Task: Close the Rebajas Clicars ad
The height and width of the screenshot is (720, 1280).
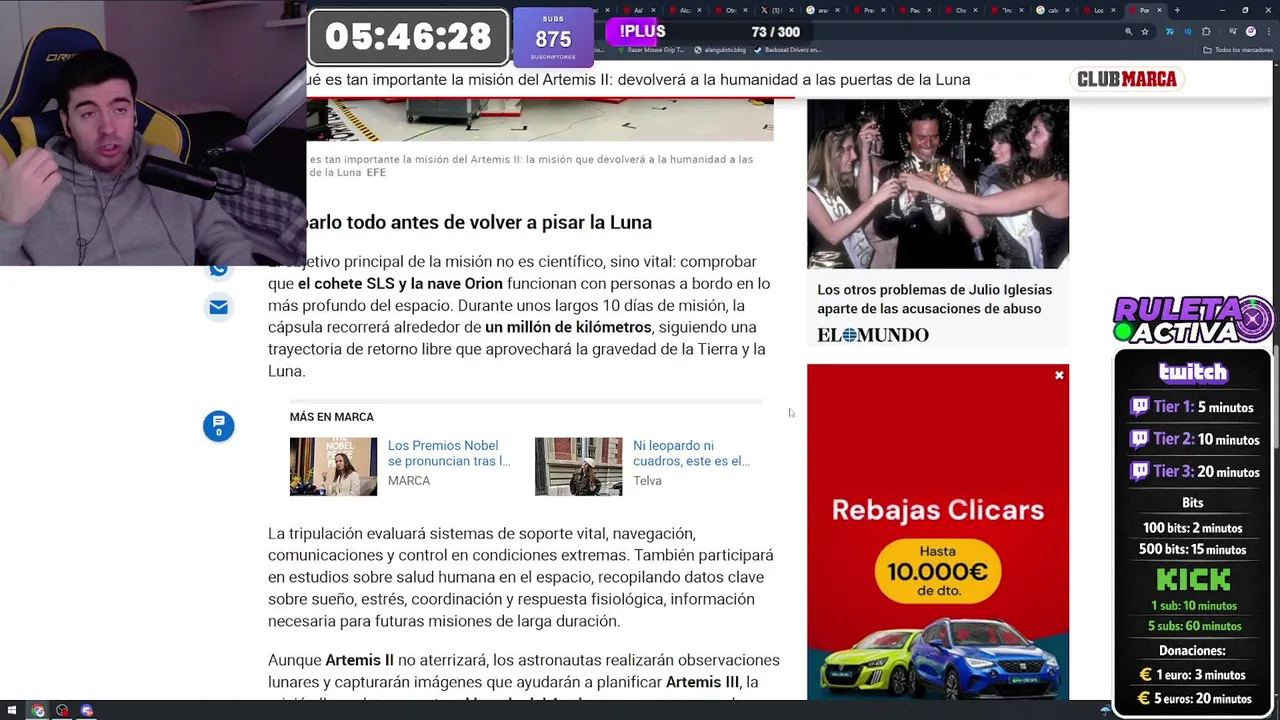Action: 1059,376
